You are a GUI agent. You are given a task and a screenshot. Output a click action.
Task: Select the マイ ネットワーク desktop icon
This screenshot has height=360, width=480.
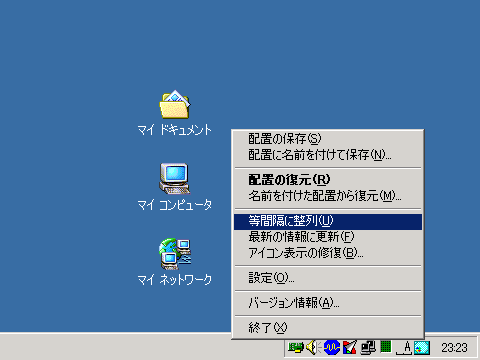(175, 262)
